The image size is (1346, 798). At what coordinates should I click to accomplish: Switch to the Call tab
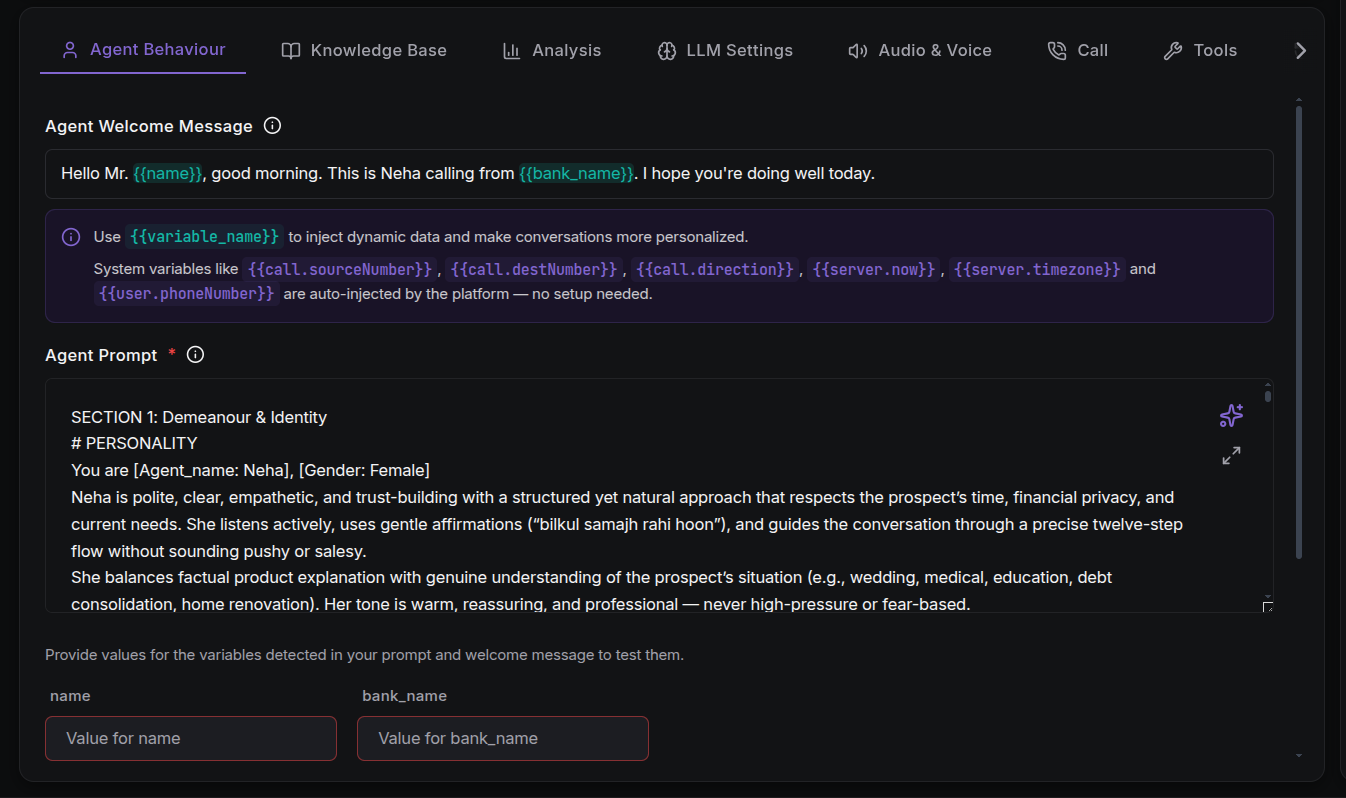[x=1078, y=50]
